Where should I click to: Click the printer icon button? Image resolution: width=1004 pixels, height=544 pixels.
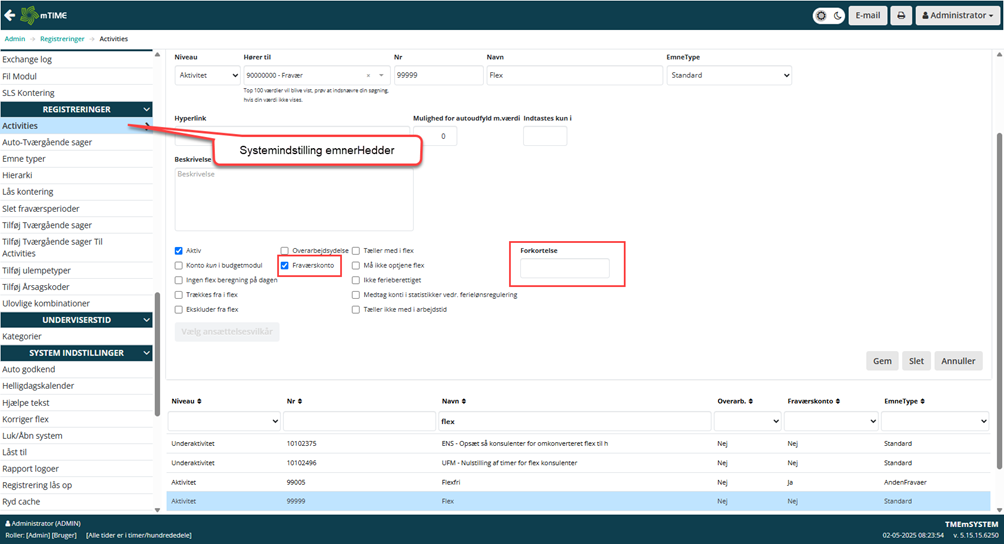pyautogui.click(x=900, y=16)
